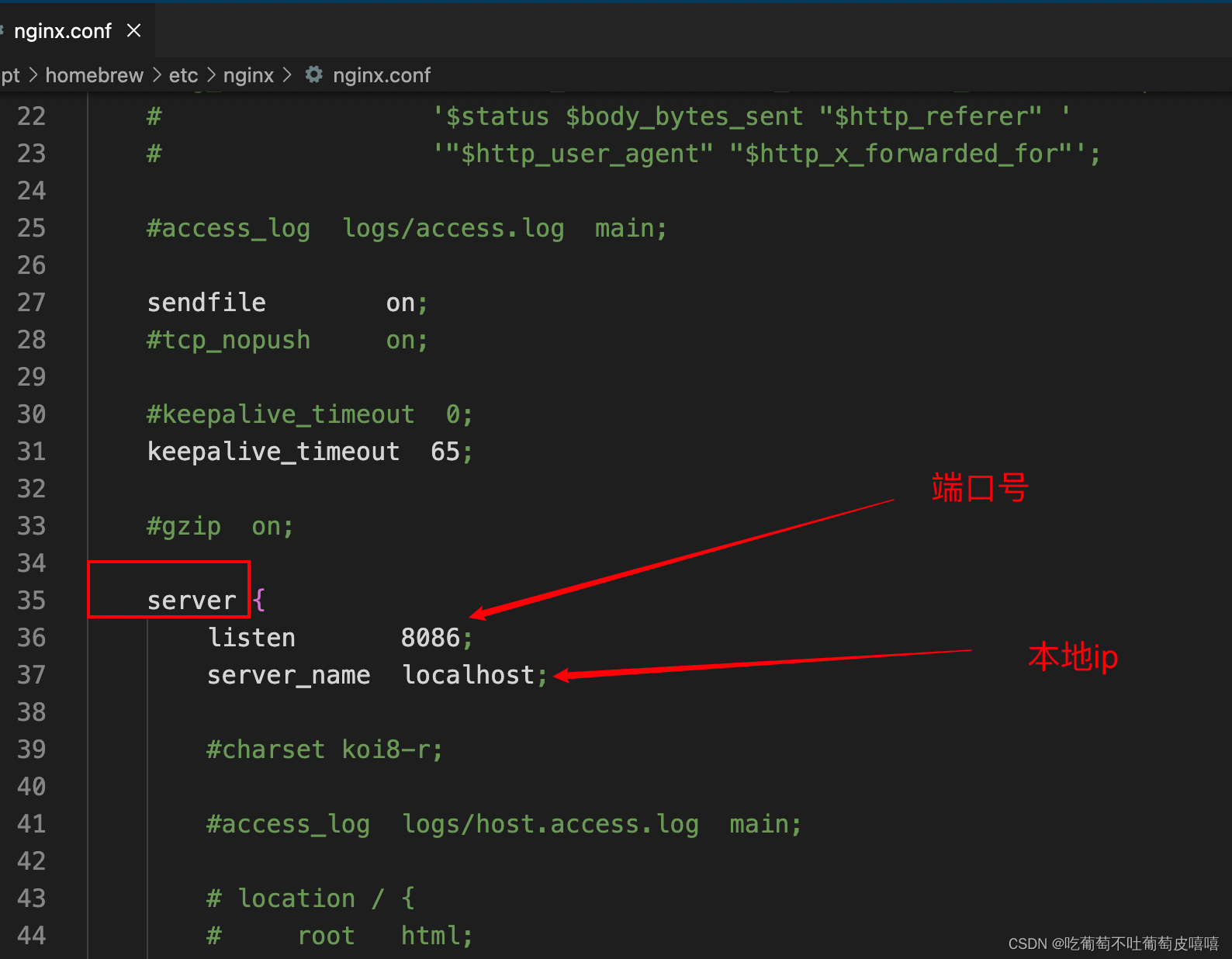Click the gear icon beside nginx.conf breadcrumb

313,74
